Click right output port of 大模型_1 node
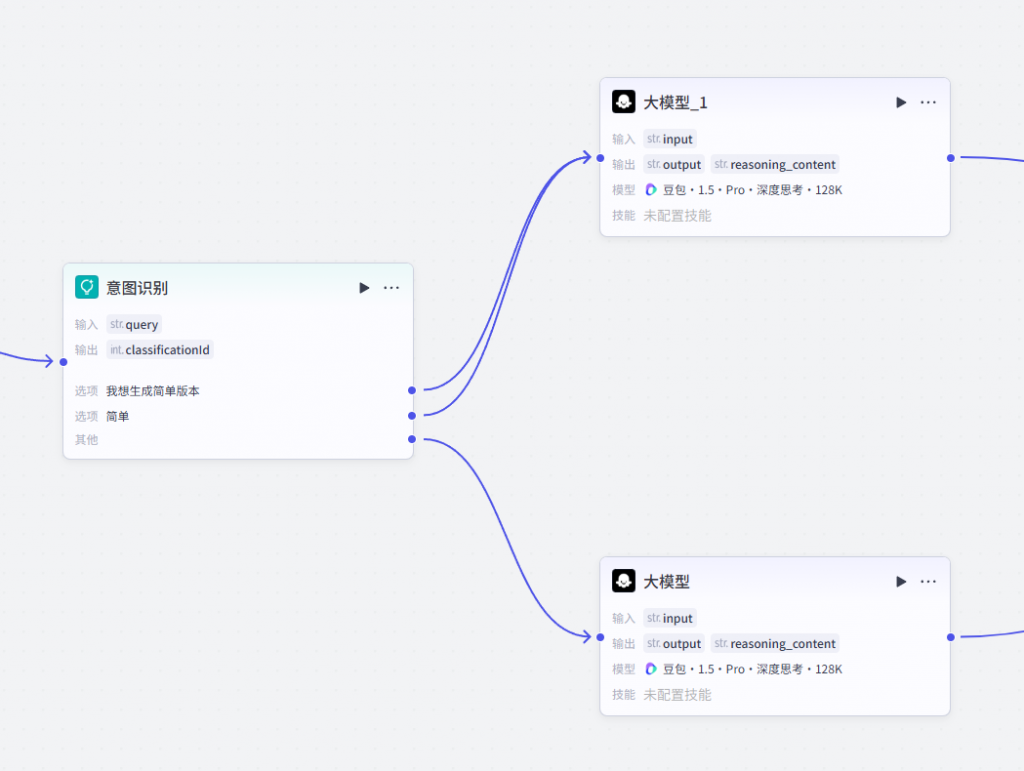 [x=951, y=158]
